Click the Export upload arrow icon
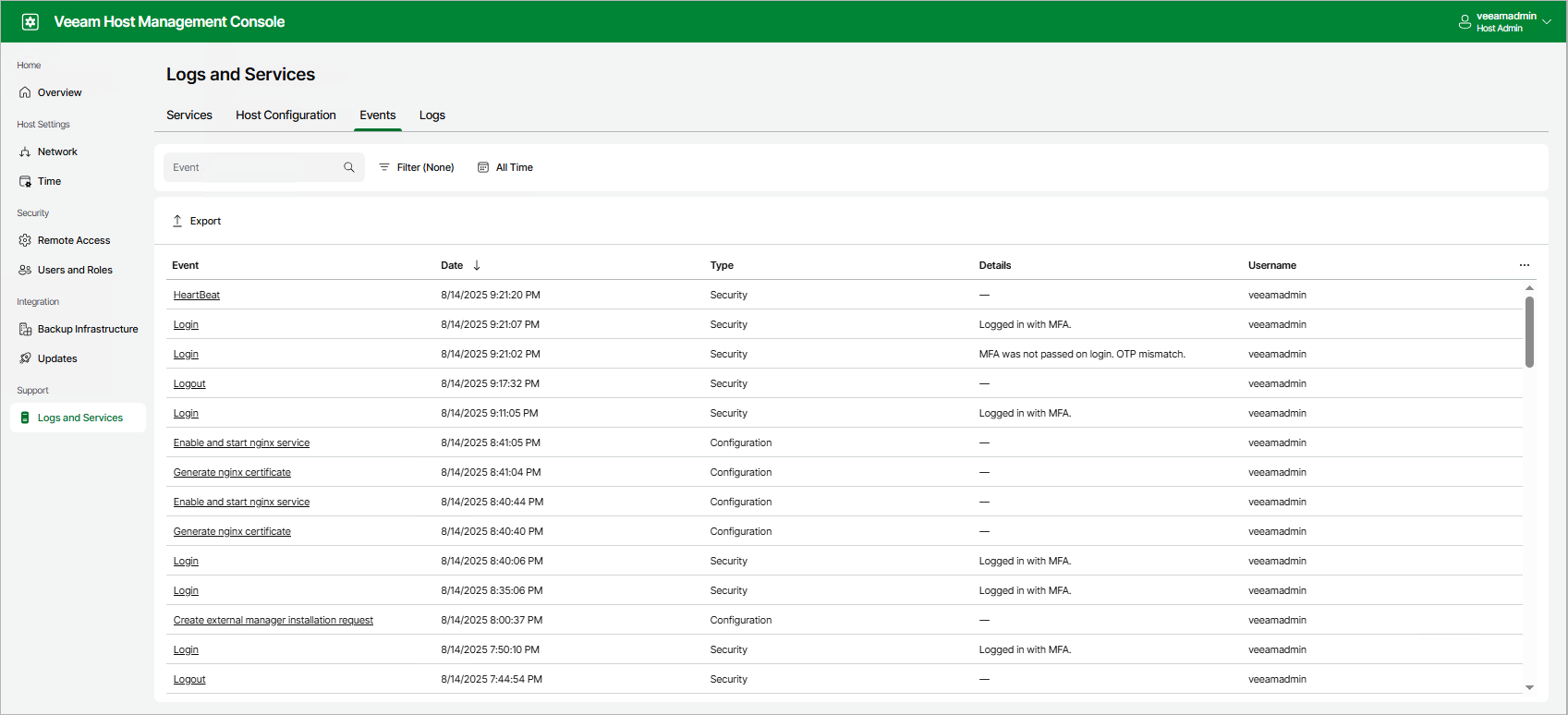Image resolution: width=1568 pixels, height=715 pixels. [x=177, y=221]
